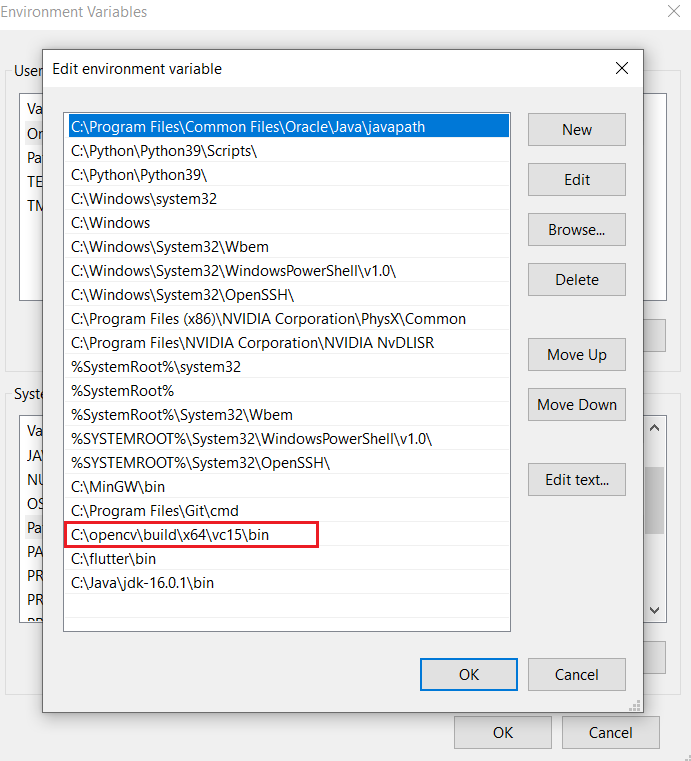This screenshot has width=691, height=761.
Task: Select the C:\flutter\bin path entry
Action: point(287,559)
